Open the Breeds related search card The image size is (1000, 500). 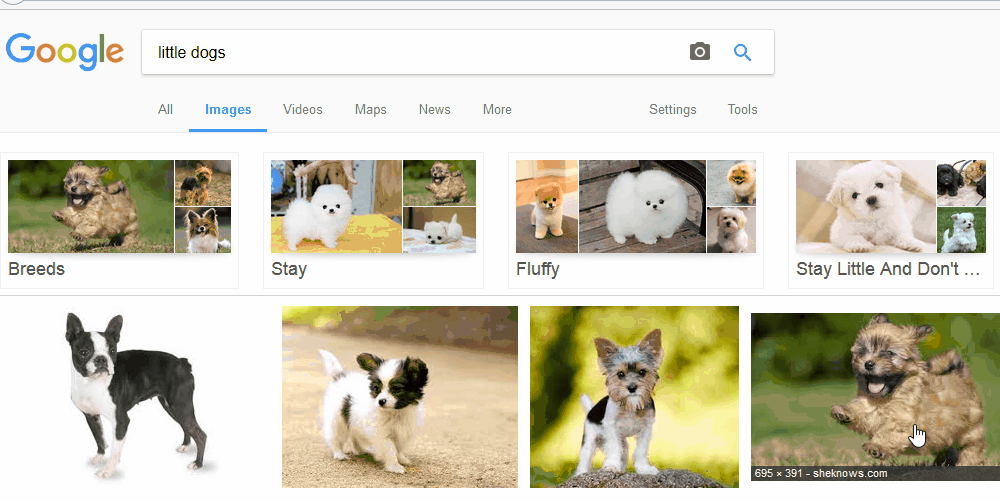click(x=119, y=220)
